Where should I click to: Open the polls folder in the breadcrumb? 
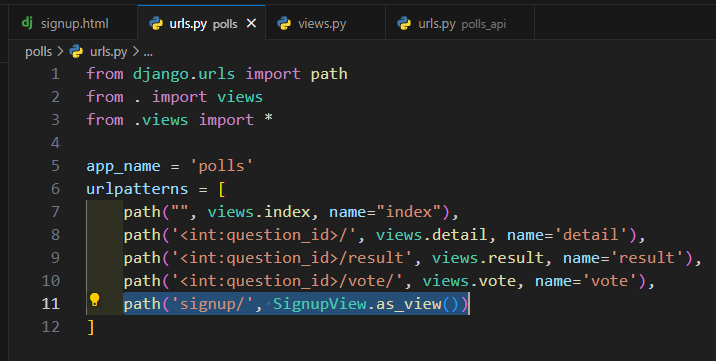coord(38,52)
